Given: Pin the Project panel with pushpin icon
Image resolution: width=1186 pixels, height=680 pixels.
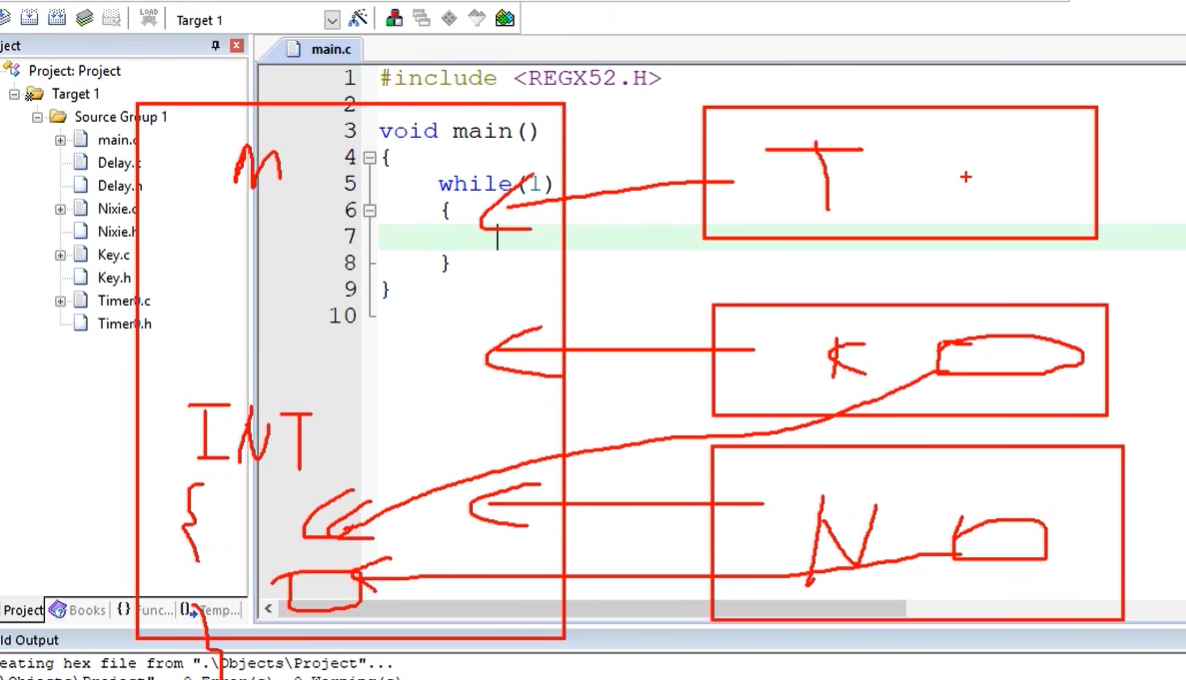Looking at the screenshot, I should tap(216, 45).
